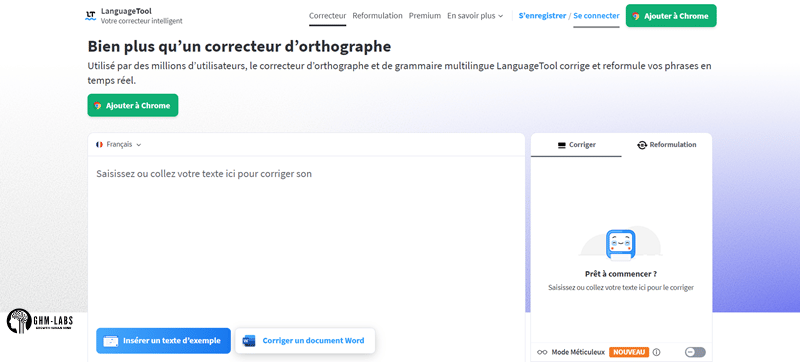This screenshot has width=800, height=362.
Task: Click Ajouter à Chrome button below the headline
Action: 133,105
